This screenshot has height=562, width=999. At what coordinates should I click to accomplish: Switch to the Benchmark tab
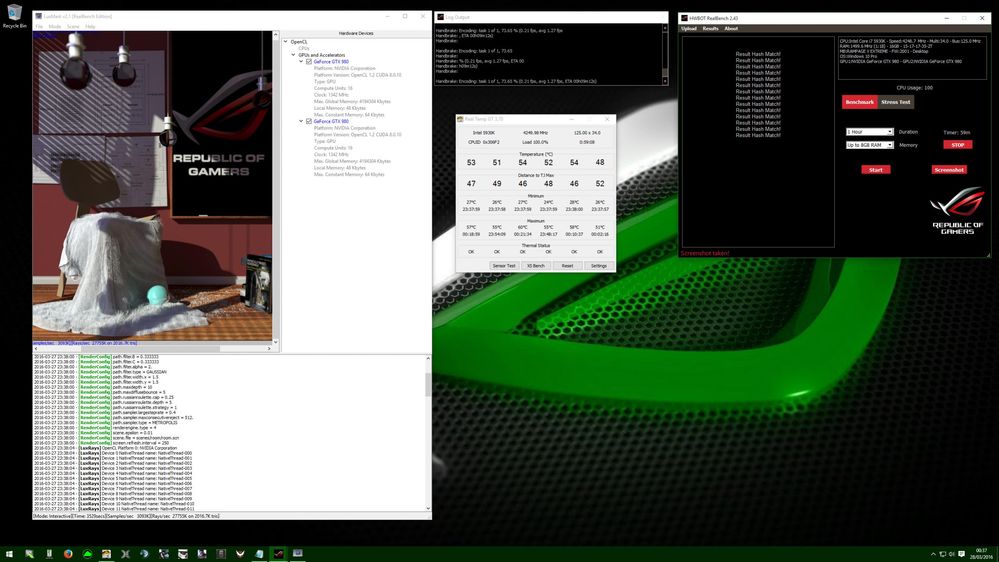click(x=859, y=102)
